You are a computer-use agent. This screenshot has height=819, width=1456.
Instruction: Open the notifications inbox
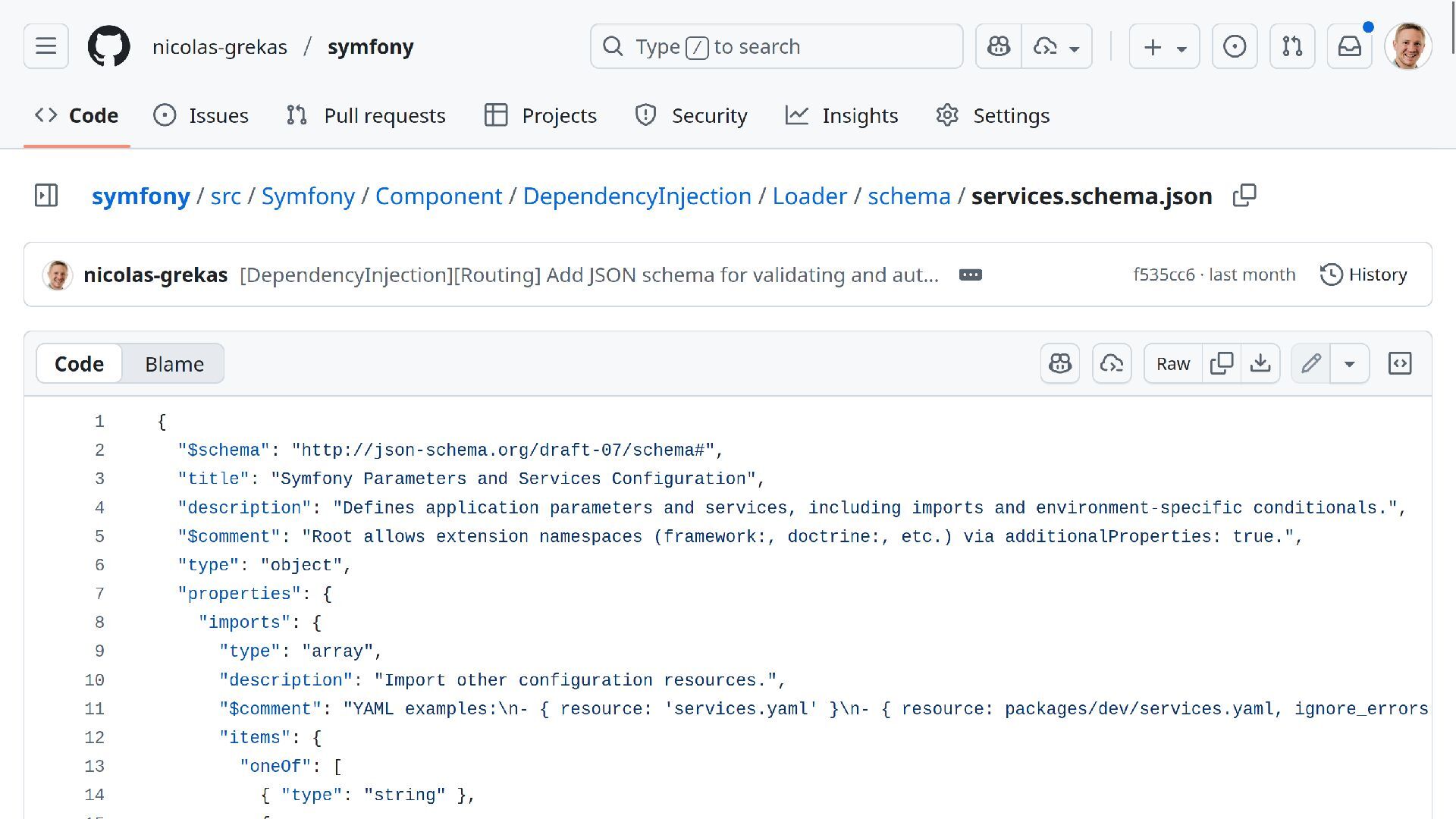pyautogui.click(x=1349, y=46)
